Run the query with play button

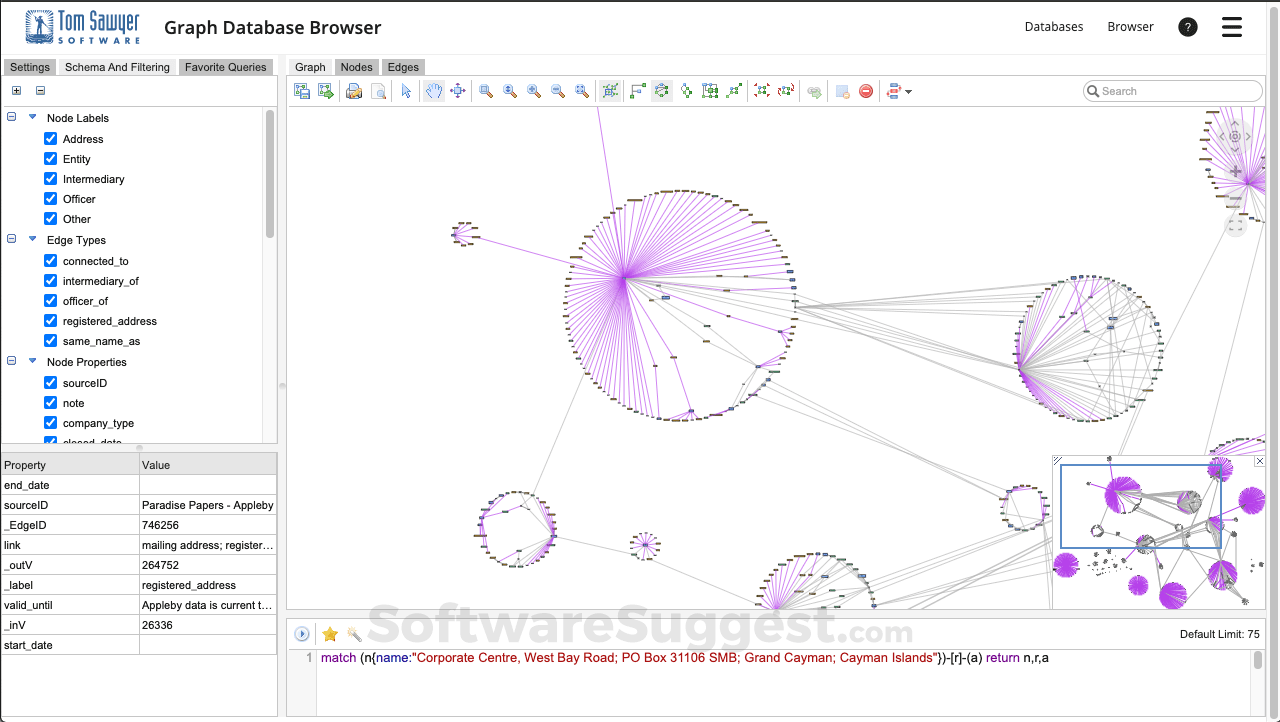pos(302,634)
